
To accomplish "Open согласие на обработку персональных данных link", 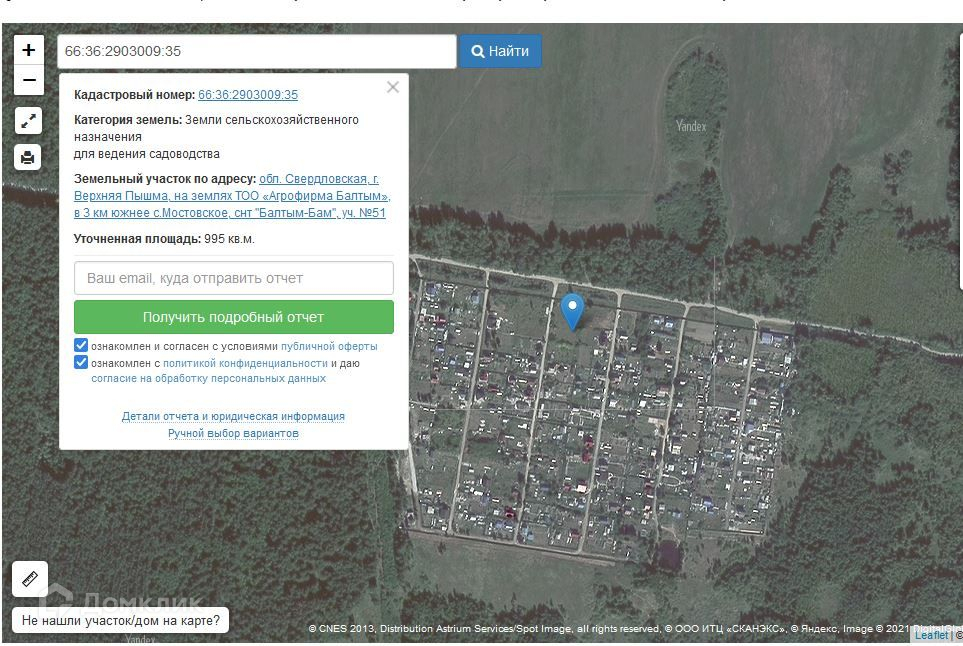I will pos(209,378).
